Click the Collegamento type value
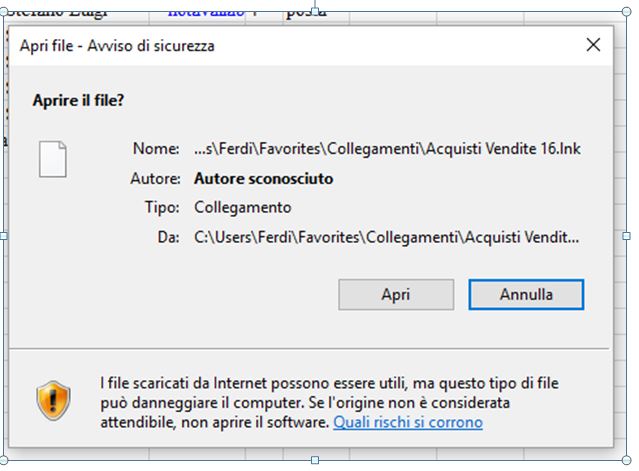The width and height of the screenshot is (639, 471). (x=242, y=207)
